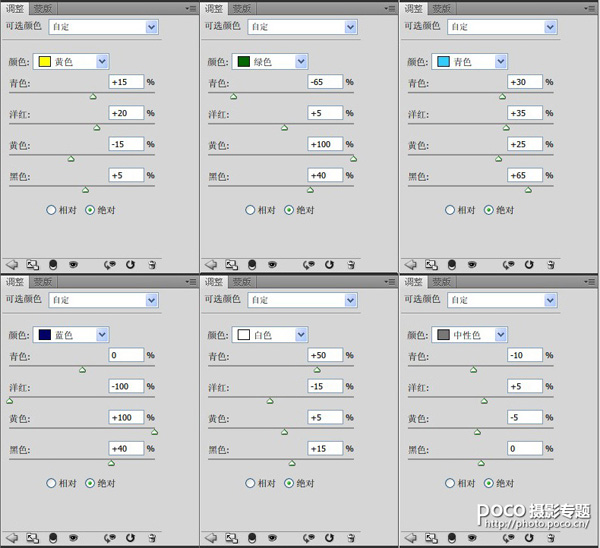Back arrow icon in Blue (蓝色) panel
The width and height of the screenshot is (600, 548).
pos(12,538)
